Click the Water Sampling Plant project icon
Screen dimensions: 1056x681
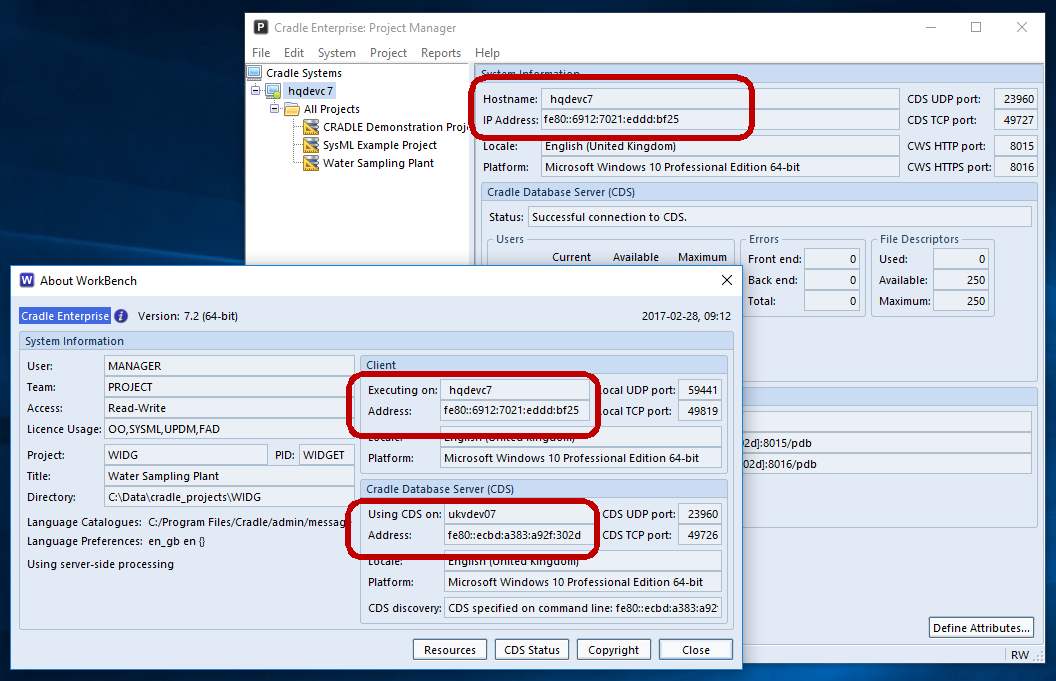[311, 163]
